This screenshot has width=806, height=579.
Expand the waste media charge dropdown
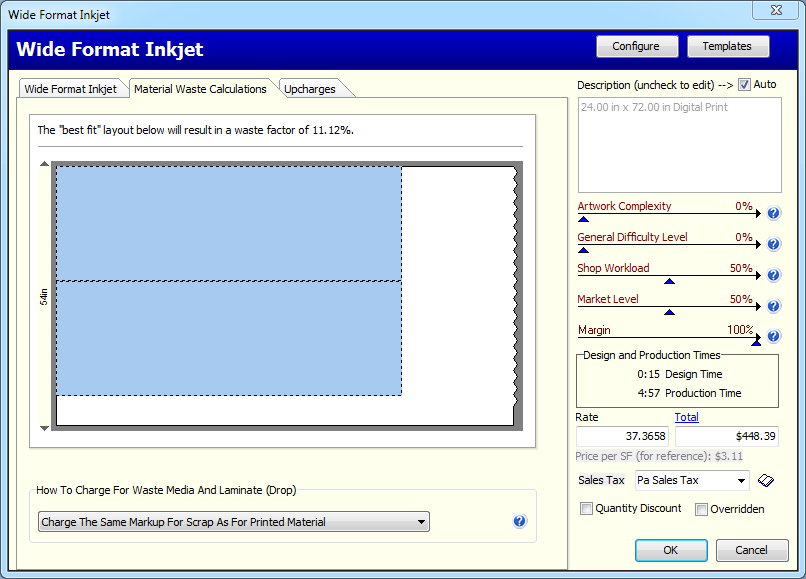[421, 521]
